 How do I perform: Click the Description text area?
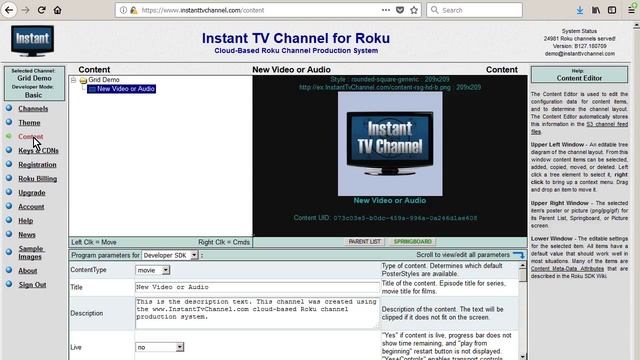(x=257, y=313)
